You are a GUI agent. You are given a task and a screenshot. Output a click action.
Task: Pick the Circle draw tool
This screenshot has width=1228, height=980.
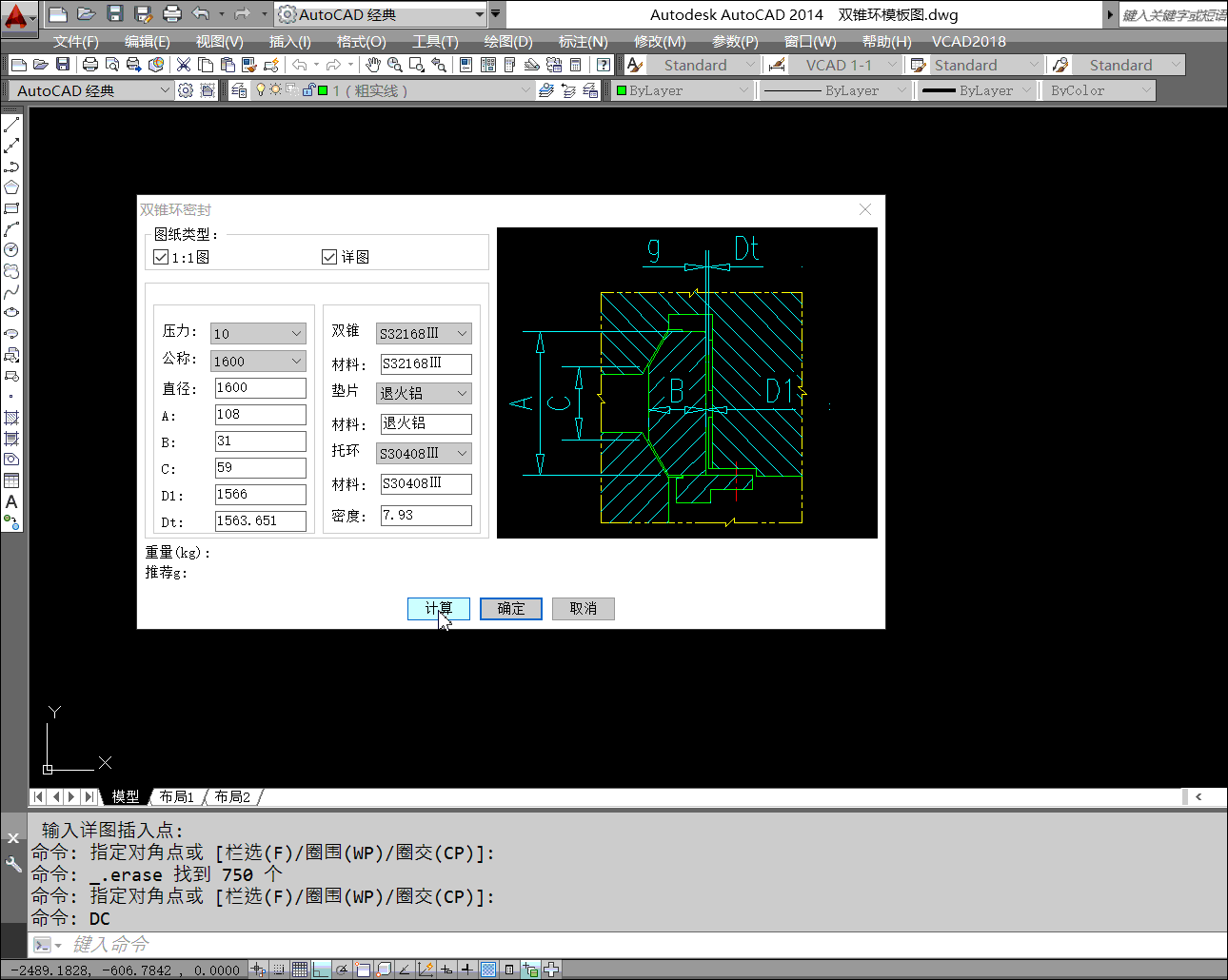pos(11,250)
